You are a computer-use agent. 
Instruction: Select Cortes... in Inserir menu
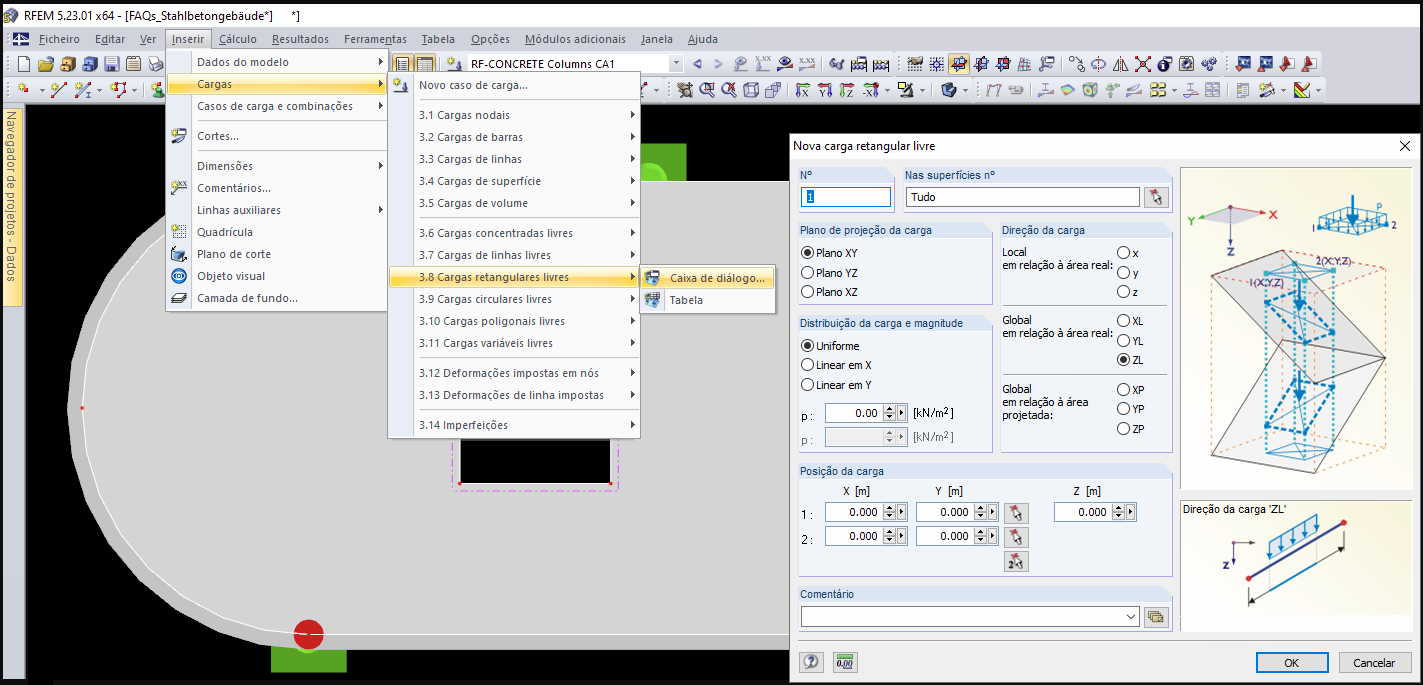click(x=277, y=136)
